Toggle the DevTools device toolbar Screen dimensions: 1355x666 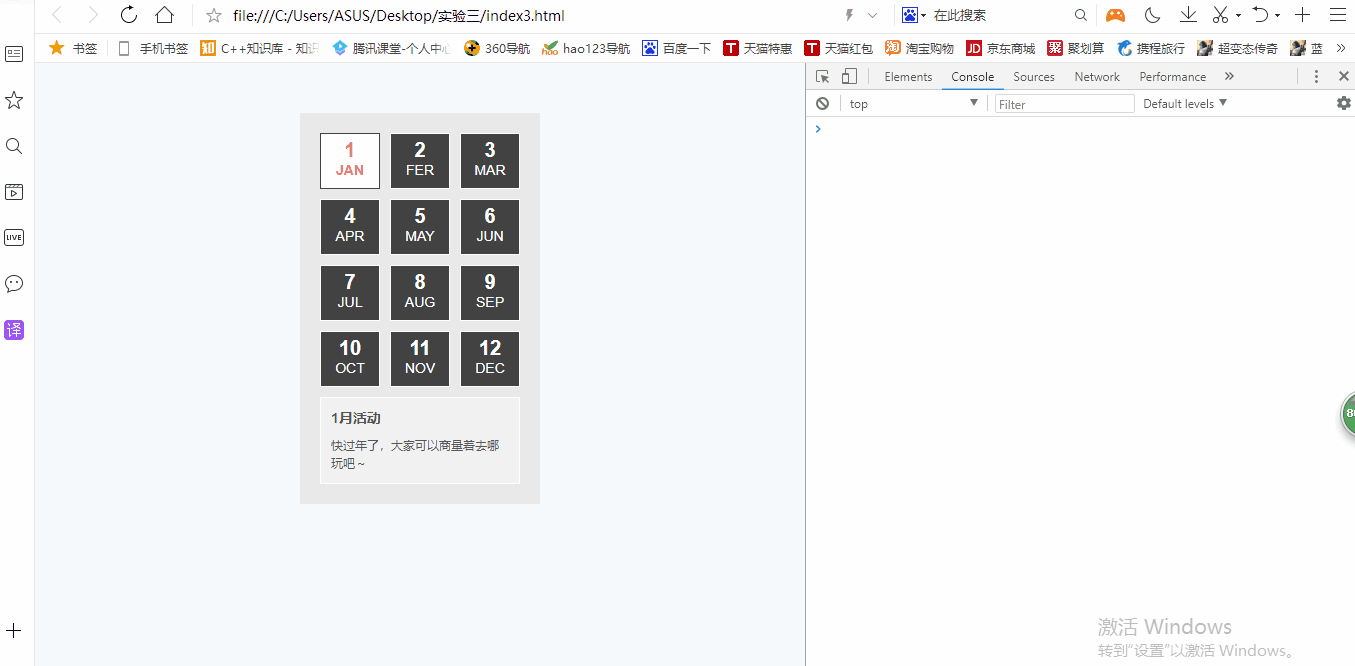pos(849,76)
